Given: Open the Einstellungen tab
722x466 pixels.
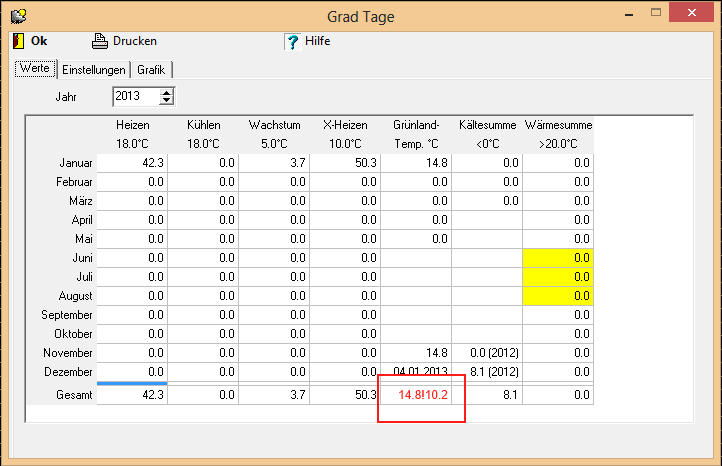Looking at the screenshot, I should coord(94,70).
